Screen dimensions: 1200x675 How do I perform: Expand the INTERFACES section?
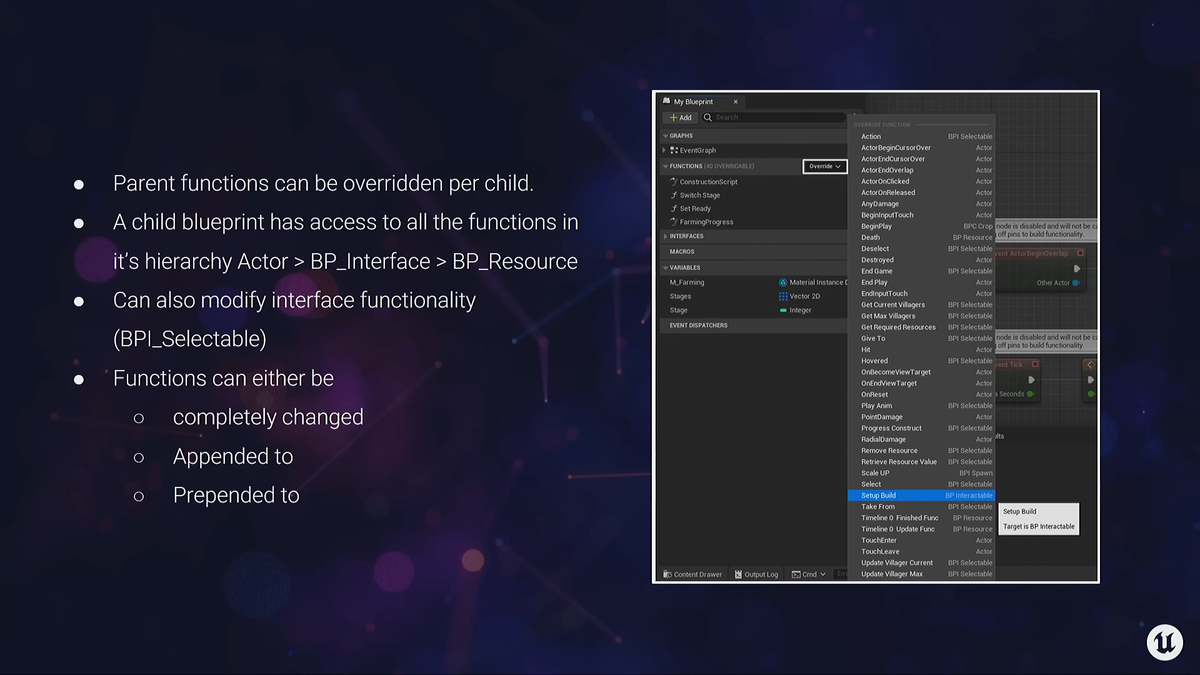click(x=664, y=237)
